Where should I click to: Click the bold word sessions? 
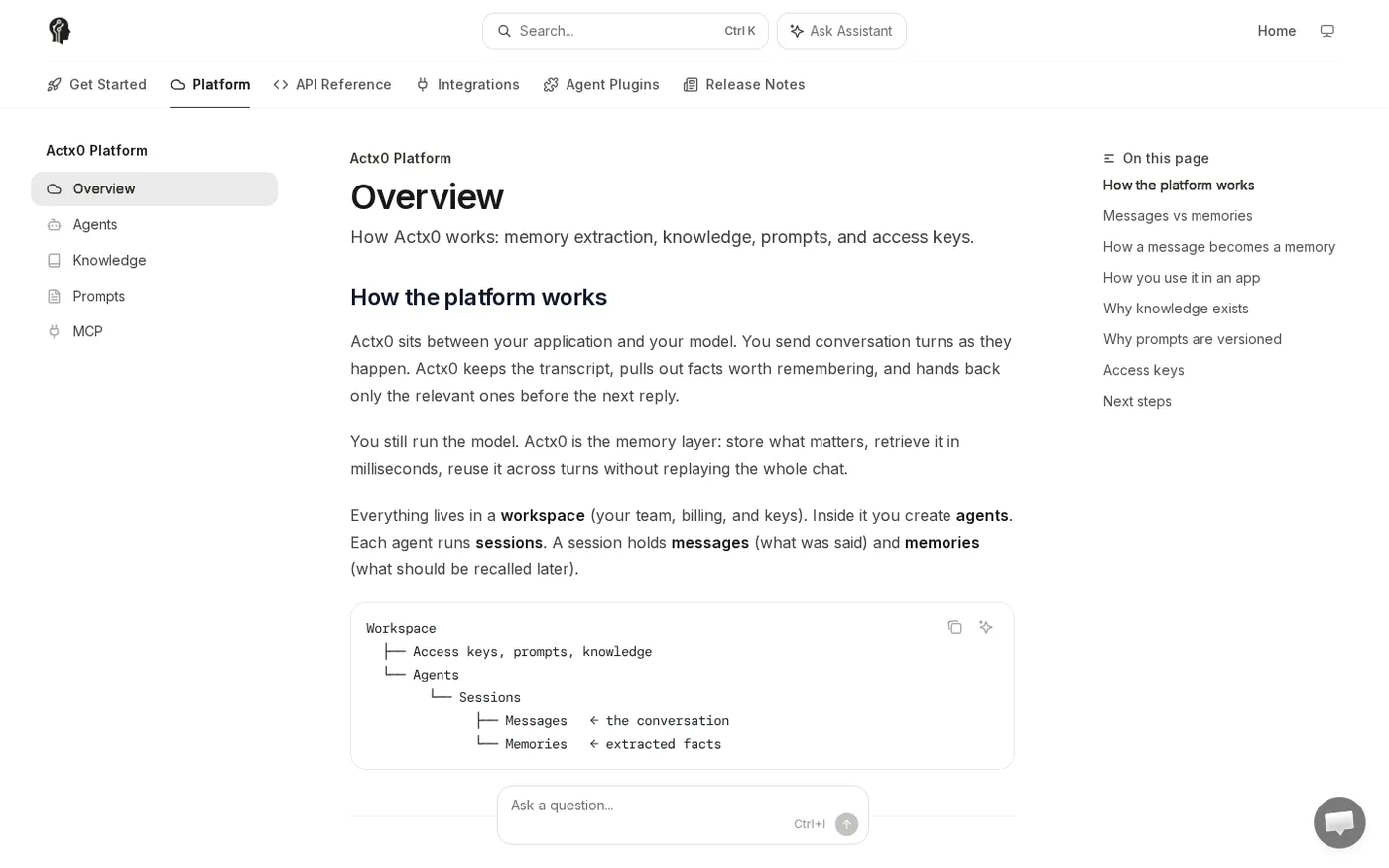click(509, 543)
